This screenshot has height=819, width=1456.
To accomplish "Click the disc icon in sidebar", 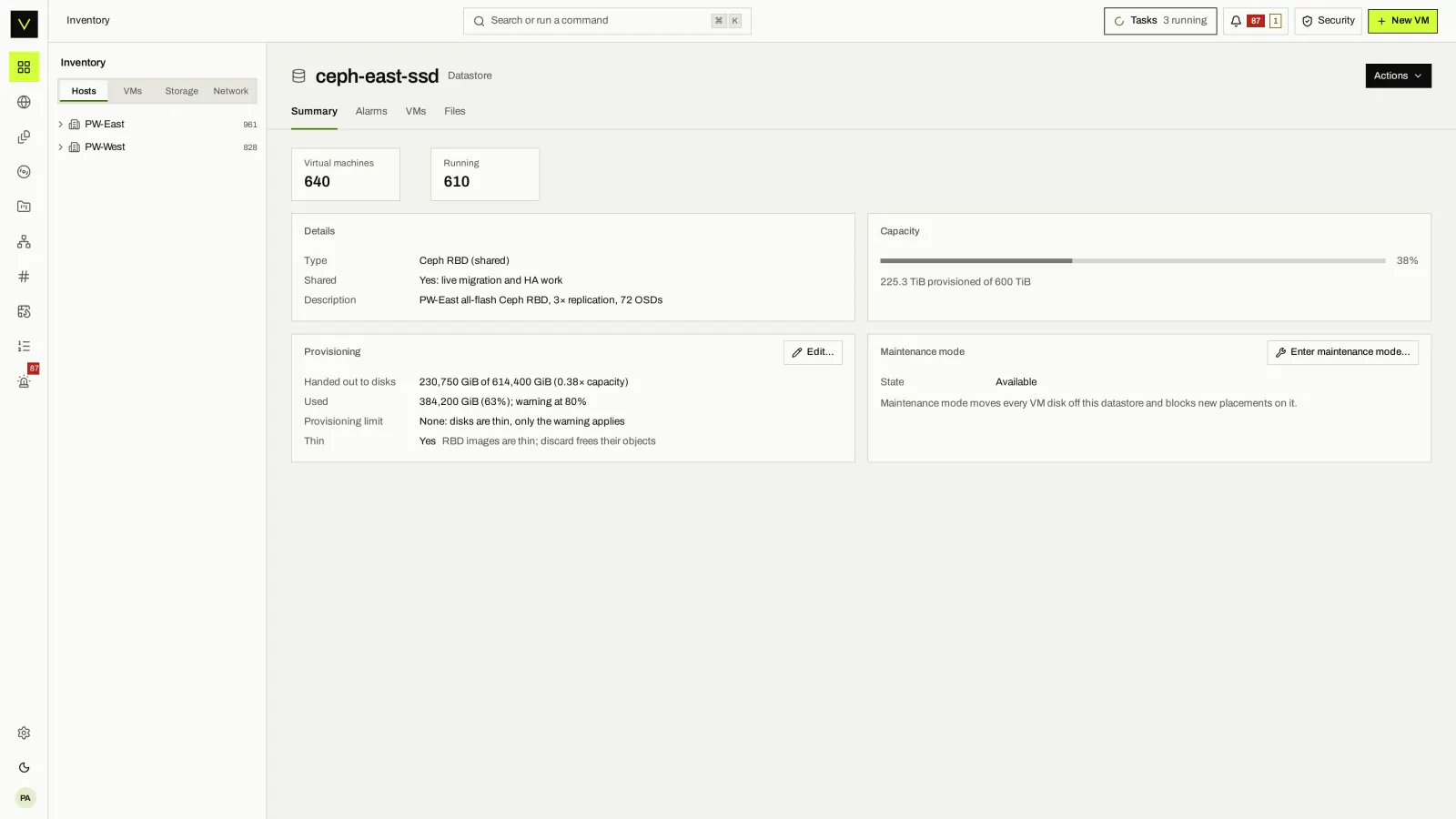I will tap(24, 172).
